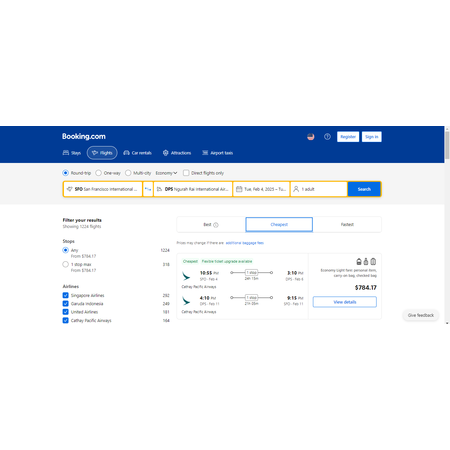Image resolution: width=450 pixels, height=450 pixels.
Task: Switch to the Best tab
Action: 211,225
